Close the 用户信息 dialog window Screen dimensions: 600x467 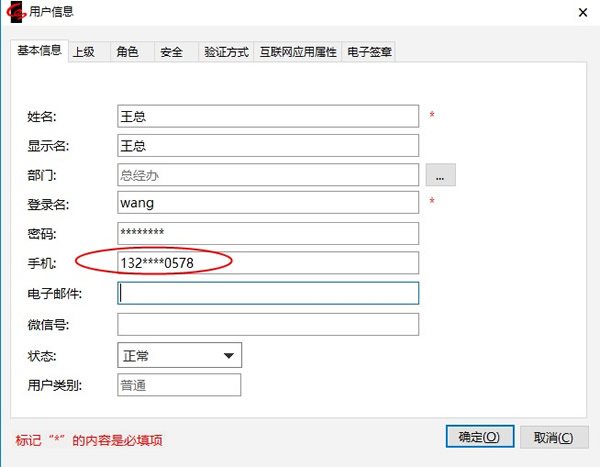[x=583, y=11]
